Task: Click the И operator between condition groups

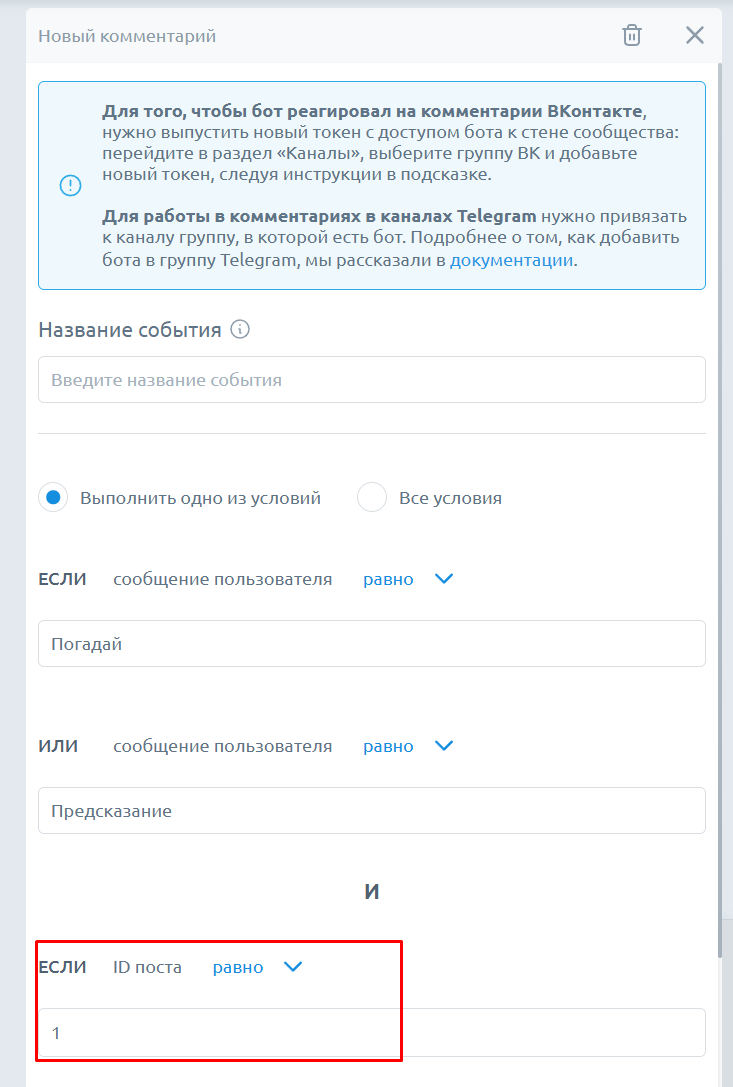Action: pos(371,892)
